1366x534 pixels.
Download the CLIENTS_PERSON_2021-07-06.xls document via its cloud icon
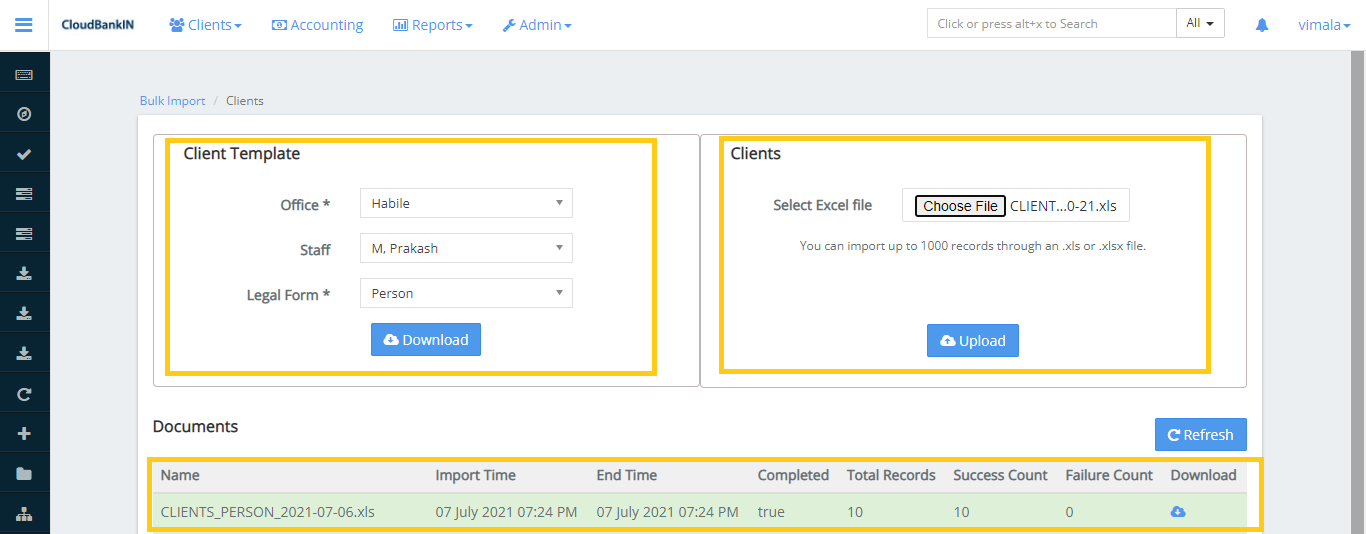coord(1178,512)
